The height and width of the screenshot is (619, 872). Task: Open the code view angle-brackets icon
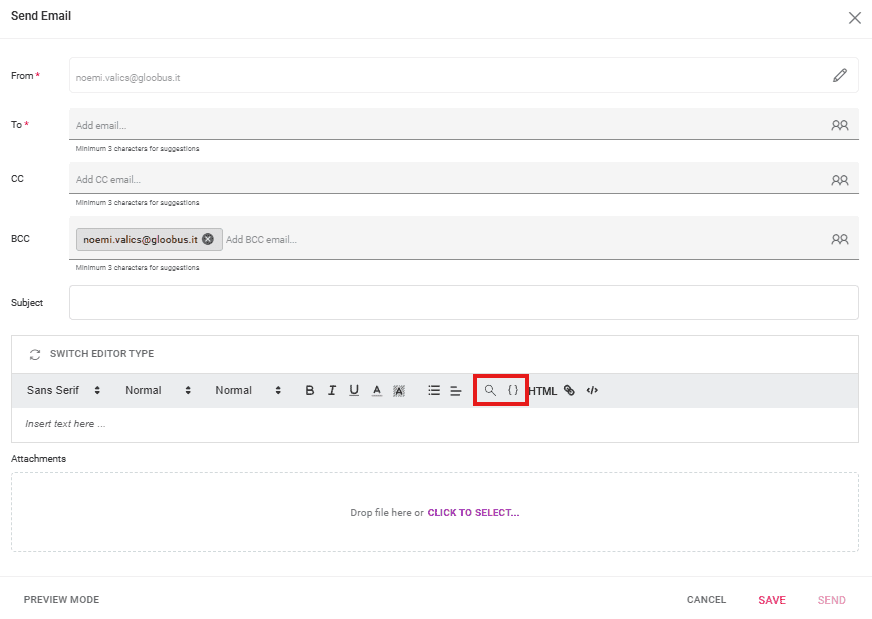[592, 391]
